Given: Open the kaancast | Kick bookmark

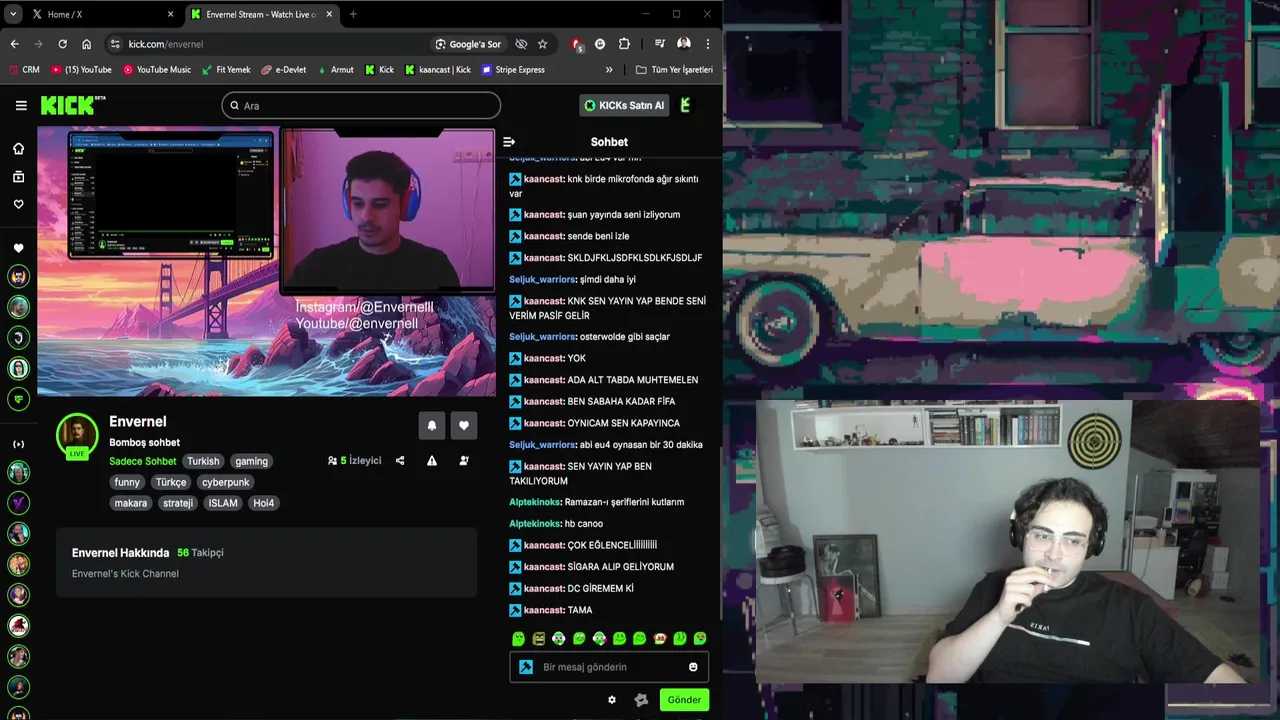Looking at the screenshot, I should point(438,70).
